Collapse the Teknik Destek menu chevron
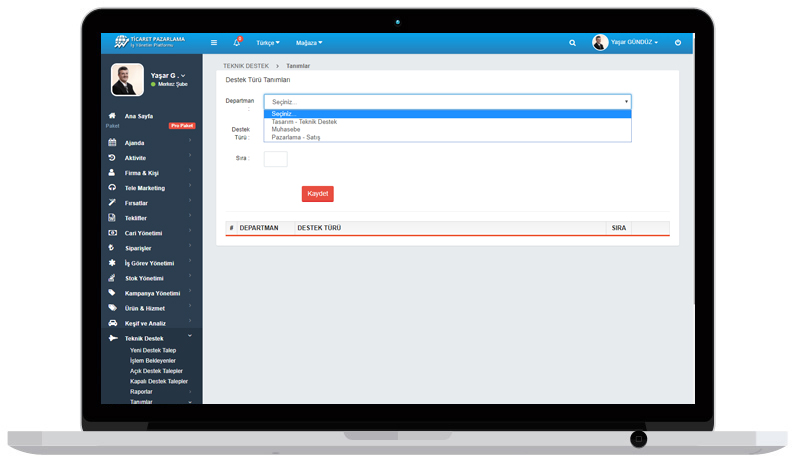 tap(190, 335)
